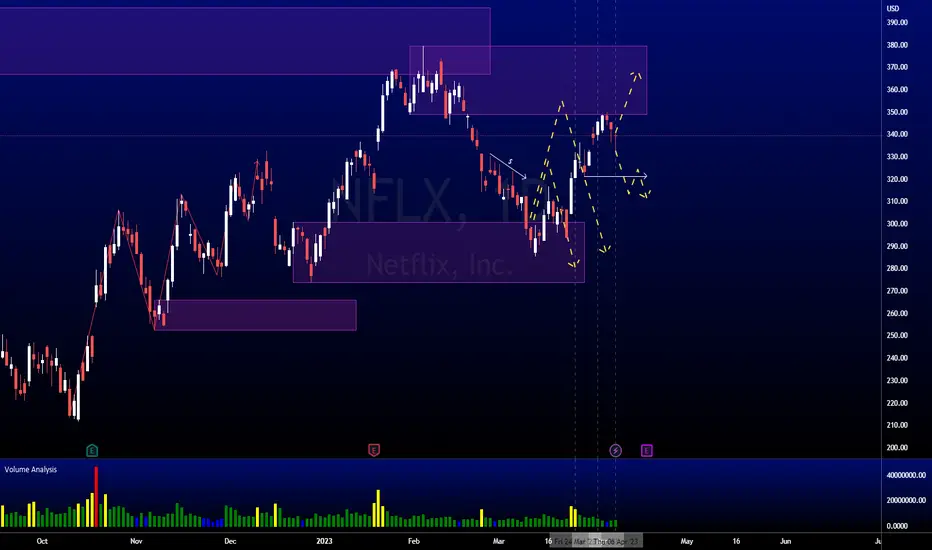
Task: Click the 290.00 price axis label
Action: tap(897, 246)
